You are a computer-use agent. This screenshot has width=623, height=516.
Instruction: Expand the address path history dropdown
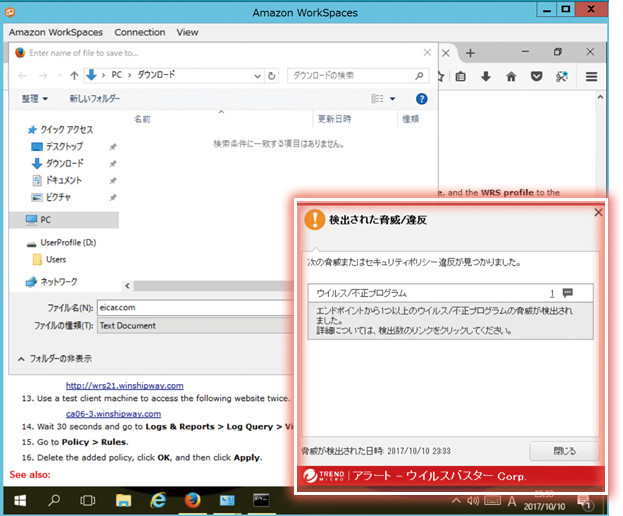[257, 75]
